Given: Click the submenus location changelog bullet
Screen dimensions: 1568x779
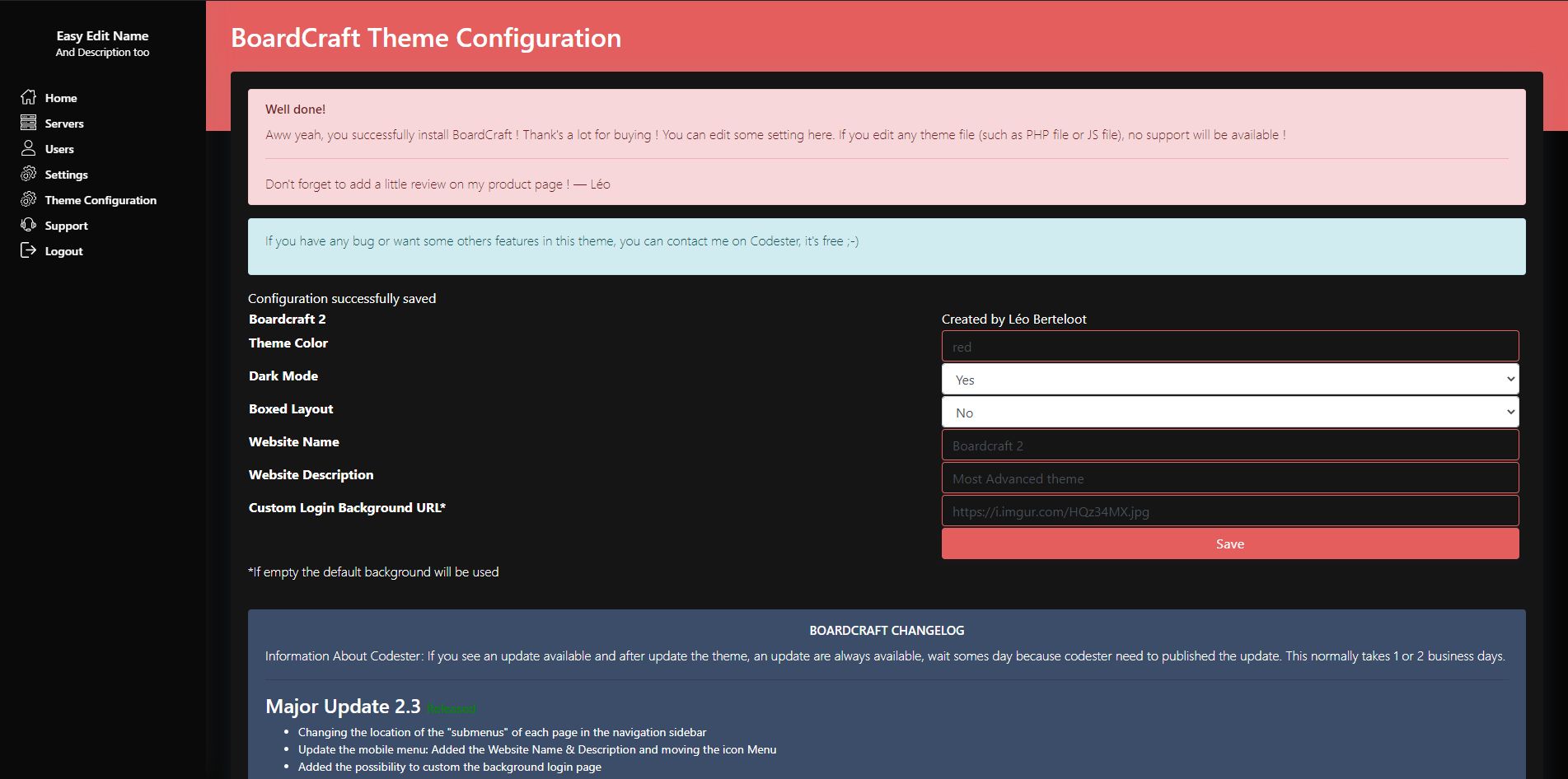Looking at the screenshot, I should tap(502, 732).
